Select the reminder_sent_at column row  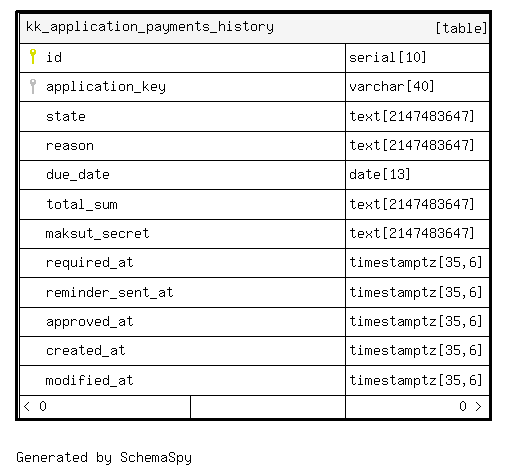point(254,292)
